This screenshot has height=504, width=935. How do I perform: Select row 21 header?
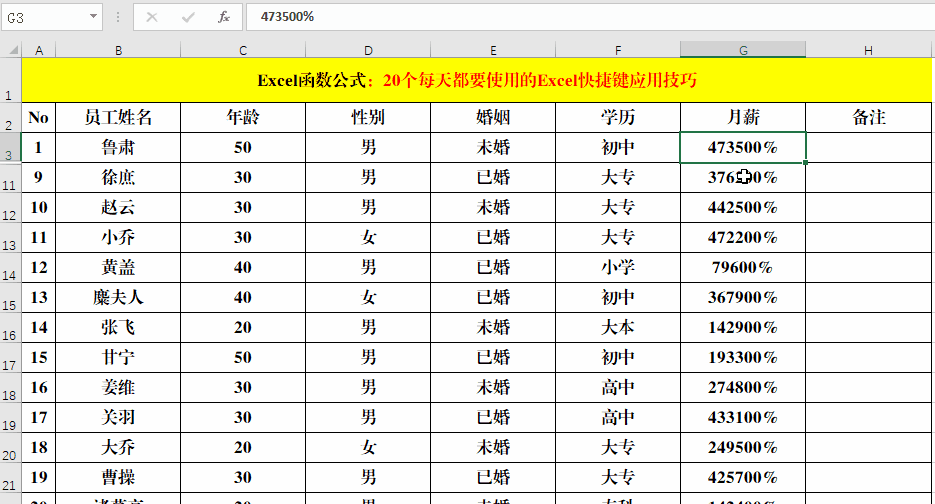pos(10,477)
